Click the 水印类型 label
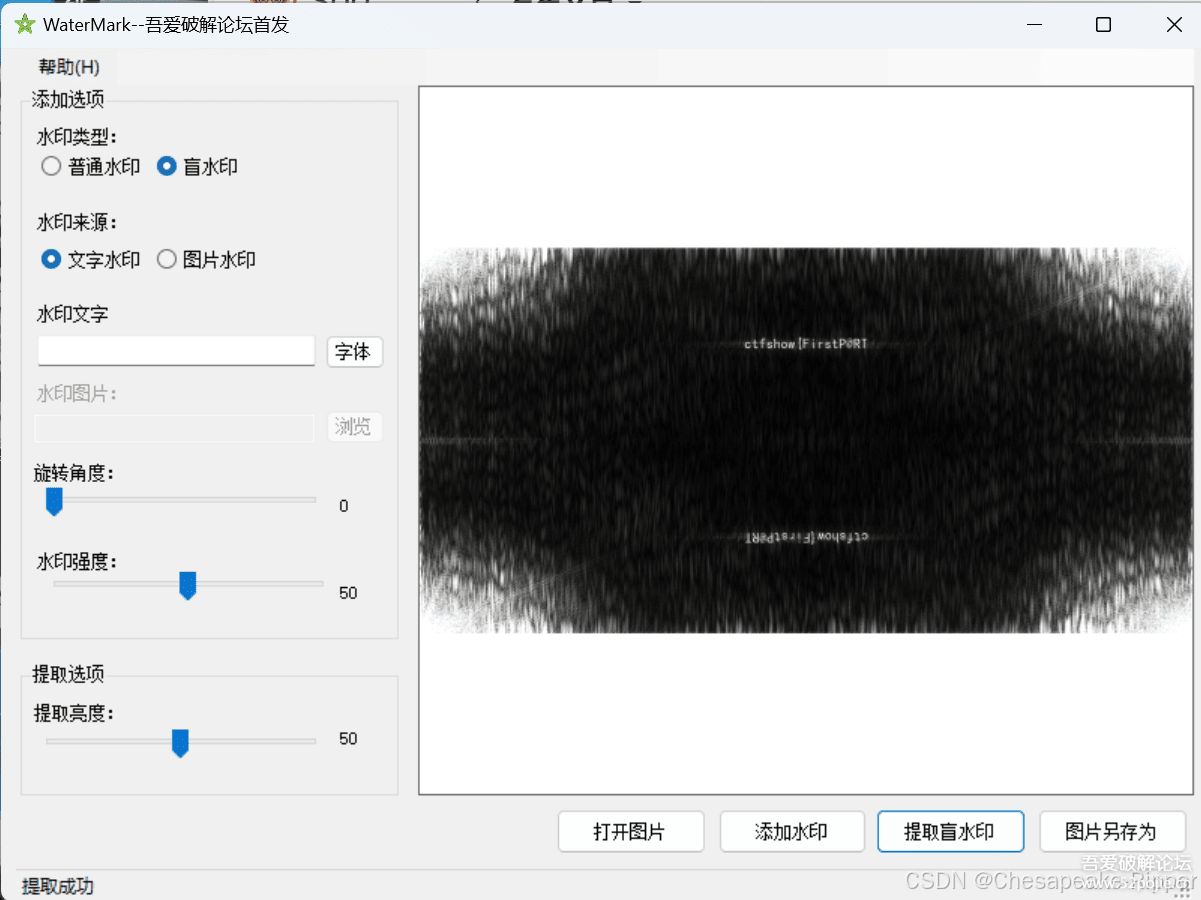The image size is (1201, 900). click(77, 137)
